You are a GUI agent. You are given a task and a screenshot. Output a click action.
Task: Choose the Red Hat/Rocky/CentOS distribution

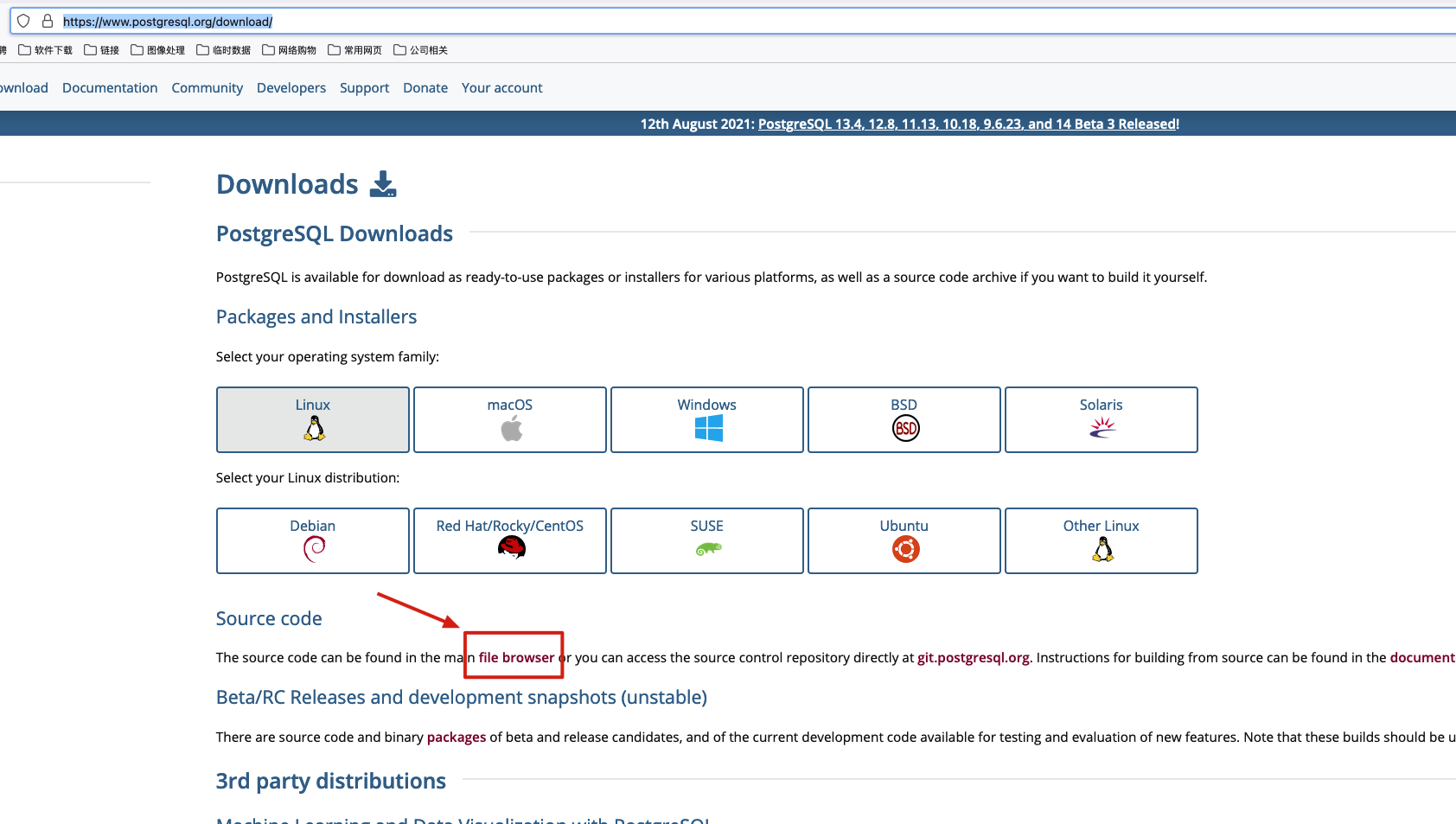pos(510,540)
